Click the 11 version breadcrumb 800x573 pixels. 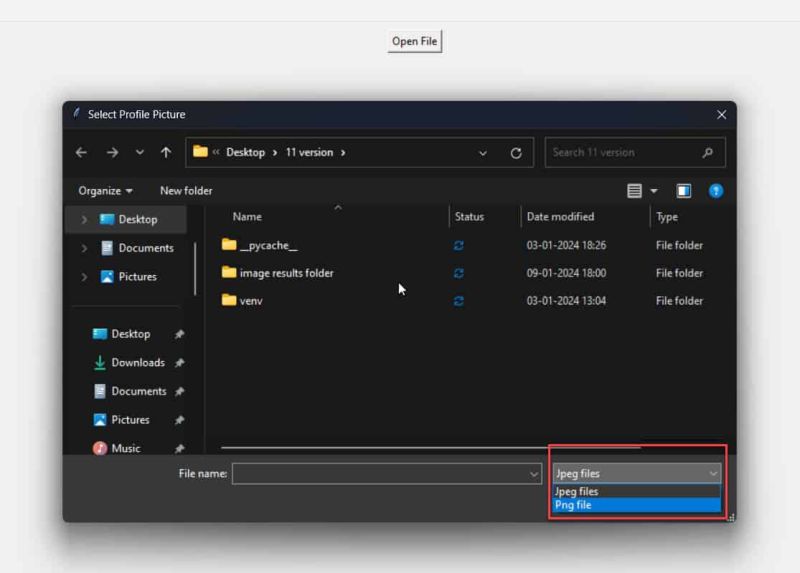tap(309, 152)
